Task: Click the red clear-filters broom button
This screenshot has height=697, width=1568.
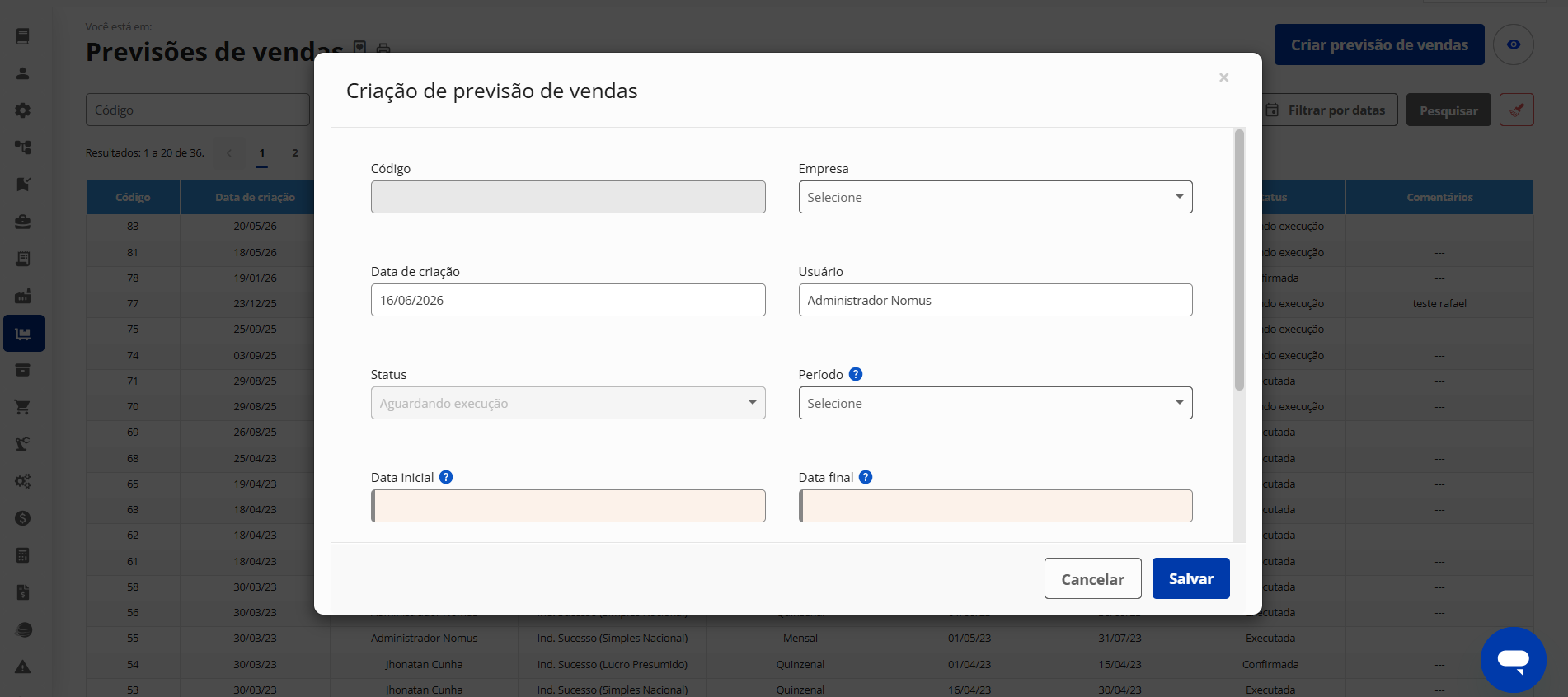Action: point(1517,110)
